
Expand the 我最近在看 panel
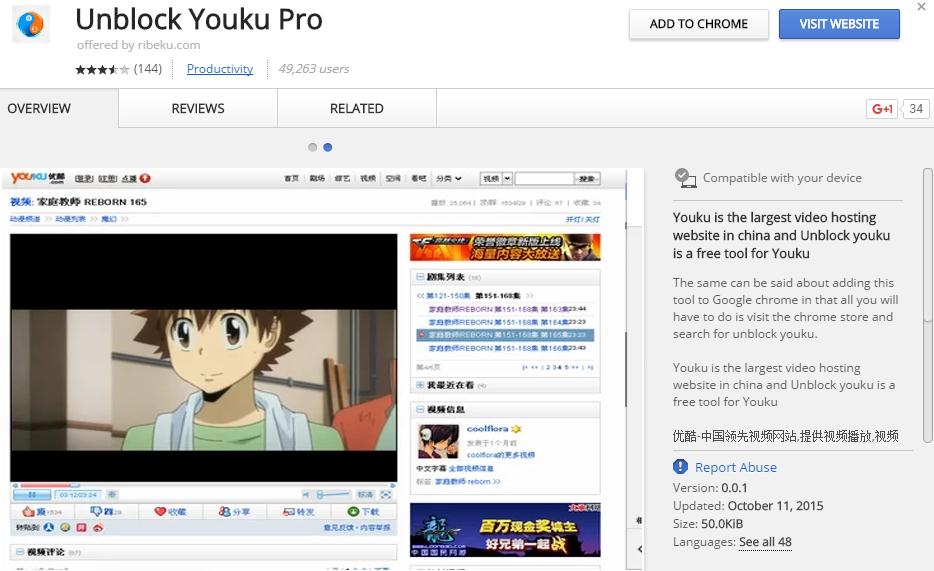tap(419, 385)
